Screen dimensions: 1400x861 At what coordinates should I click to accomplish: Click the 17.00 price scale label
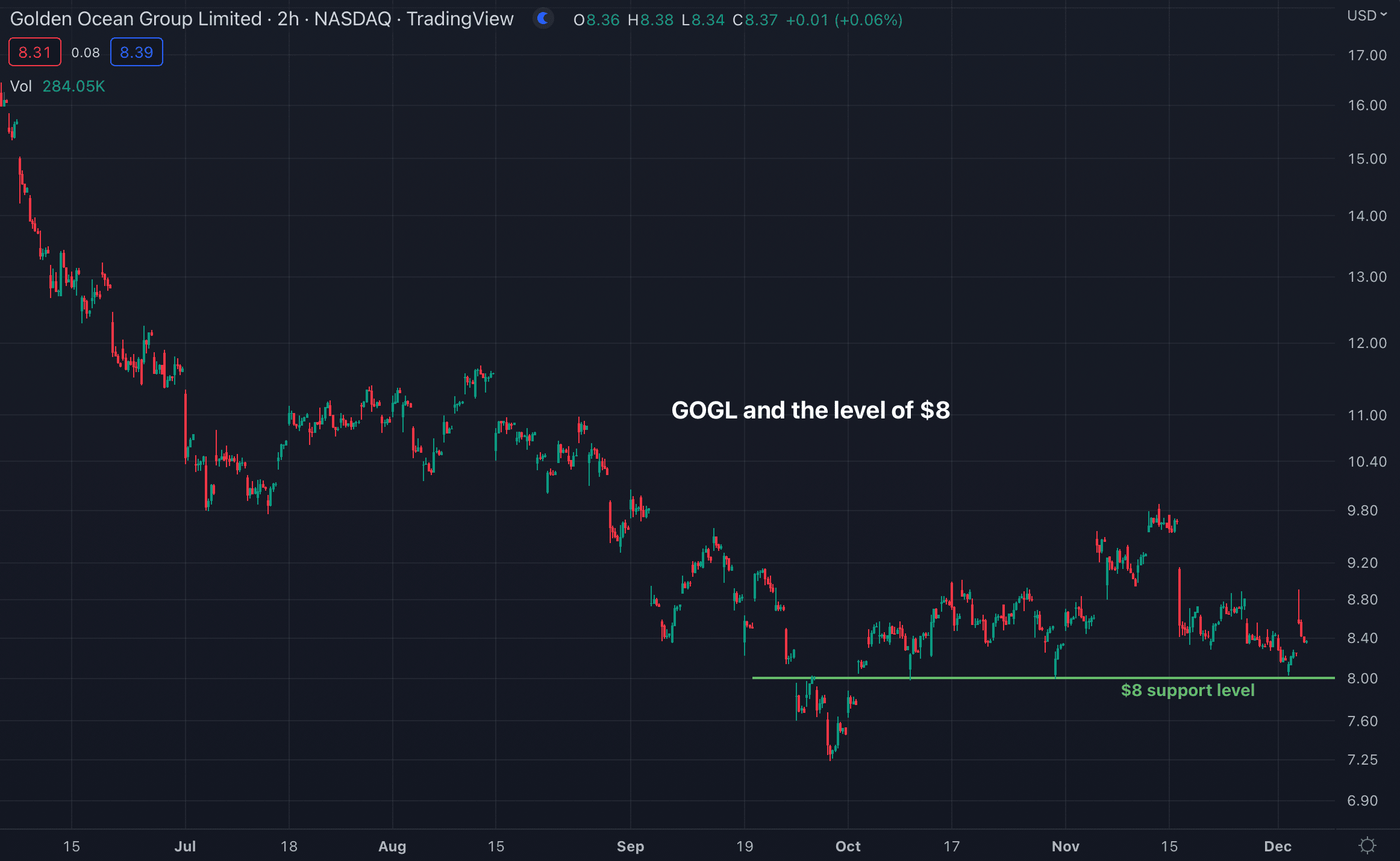pyautogui.click(x=1367, y=55)
